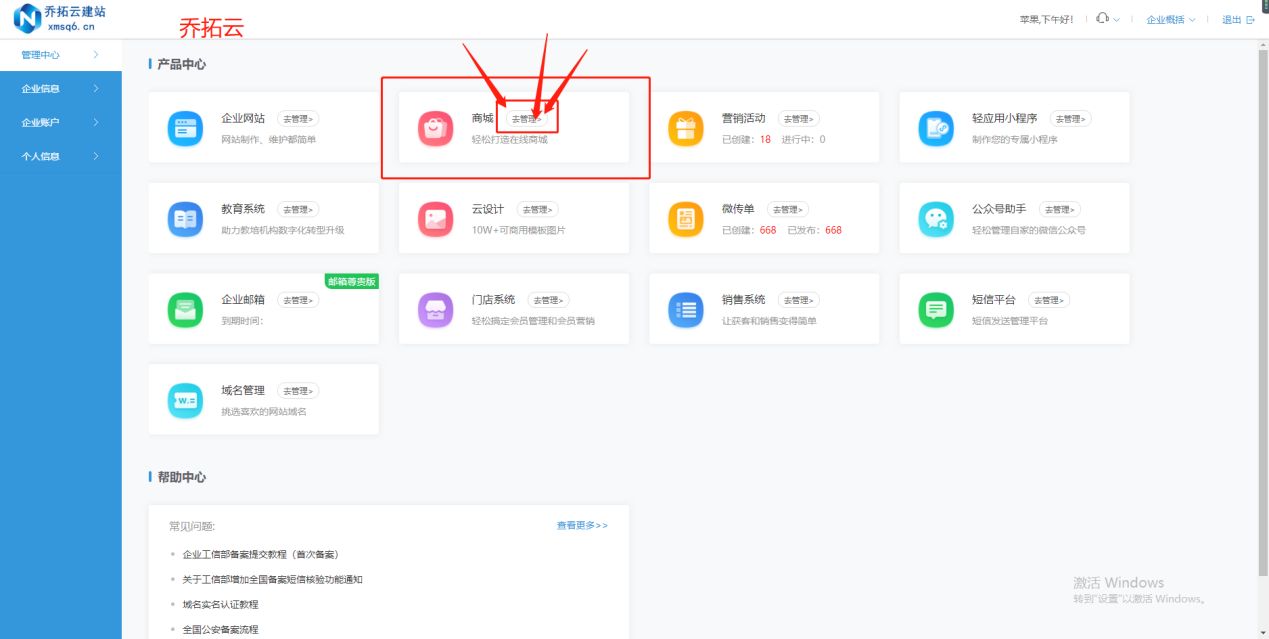Open the 企业概括 dropdown
The height and width of the screenshot is (639, 1269).
(1166, 18)
